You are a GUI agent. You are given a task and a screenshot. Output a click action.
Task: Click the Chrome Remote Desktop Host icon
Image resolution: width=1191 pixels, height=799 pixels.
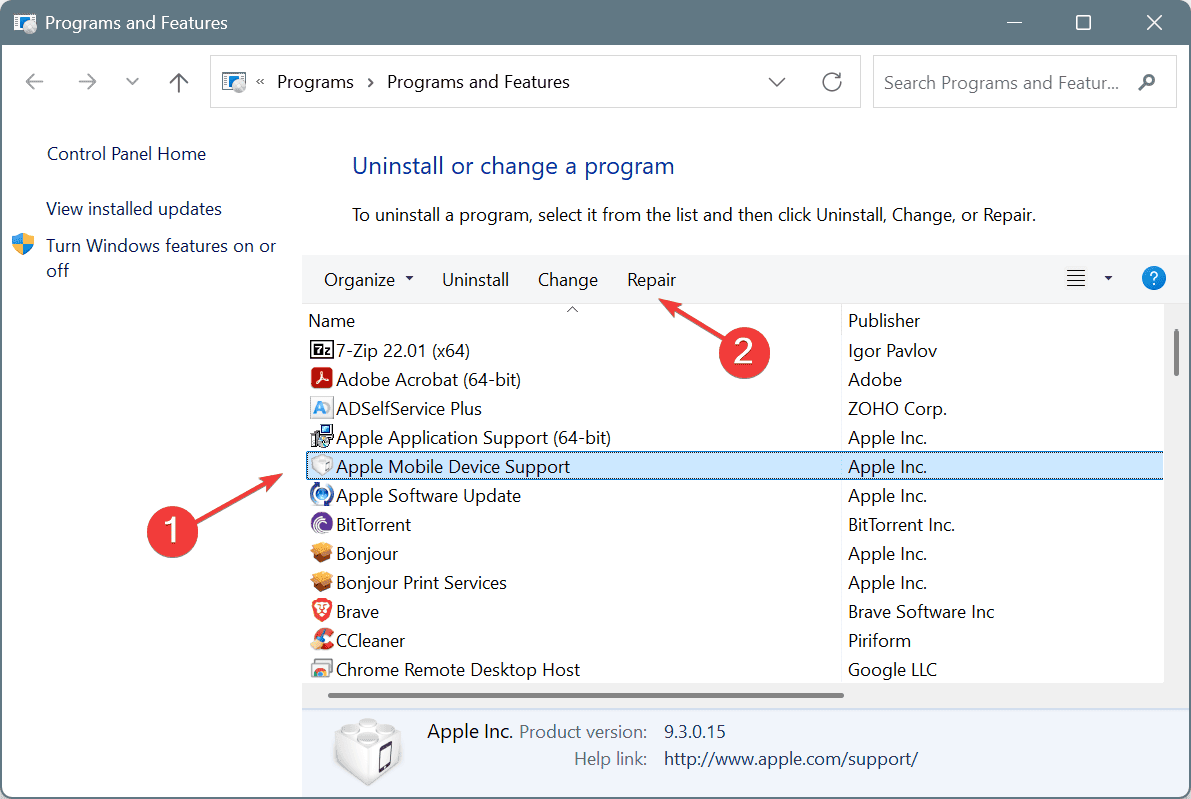(322, 668)
